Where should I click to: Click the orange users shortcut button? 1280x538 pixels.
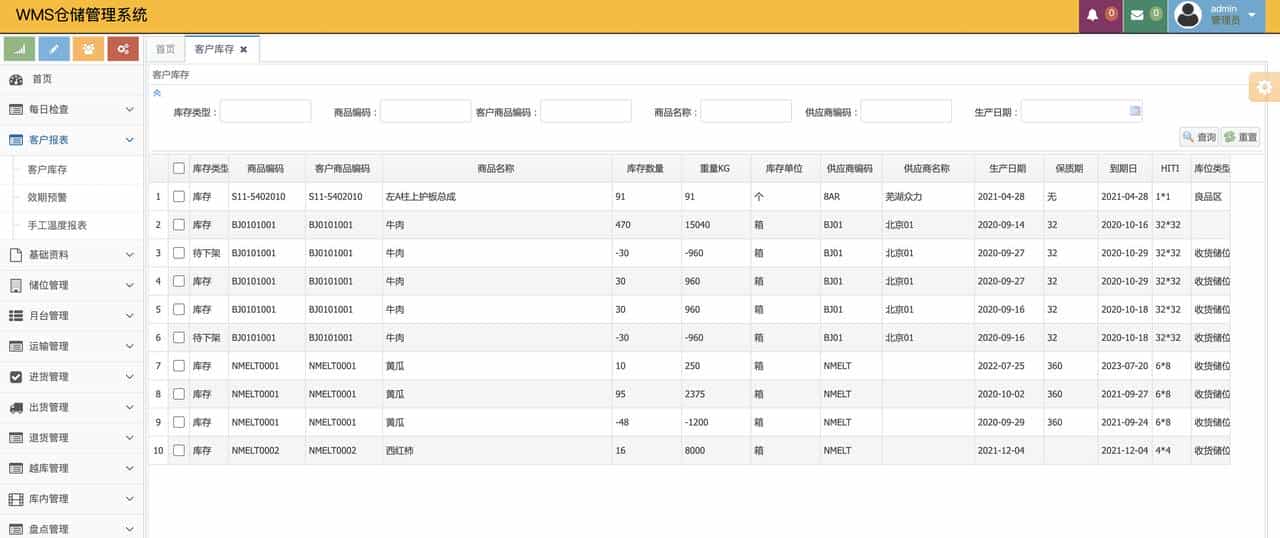(88, 49)
